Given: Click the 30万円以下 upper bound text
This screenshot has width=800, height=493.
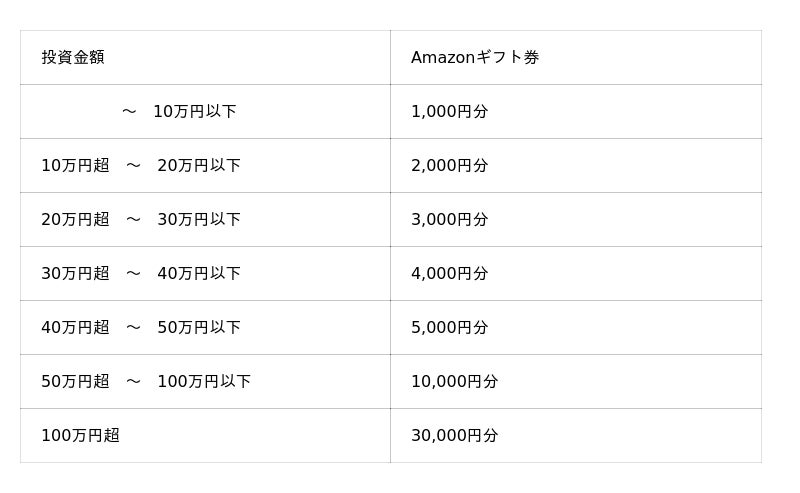Looking at the screenshot, I should coord(199,219).
